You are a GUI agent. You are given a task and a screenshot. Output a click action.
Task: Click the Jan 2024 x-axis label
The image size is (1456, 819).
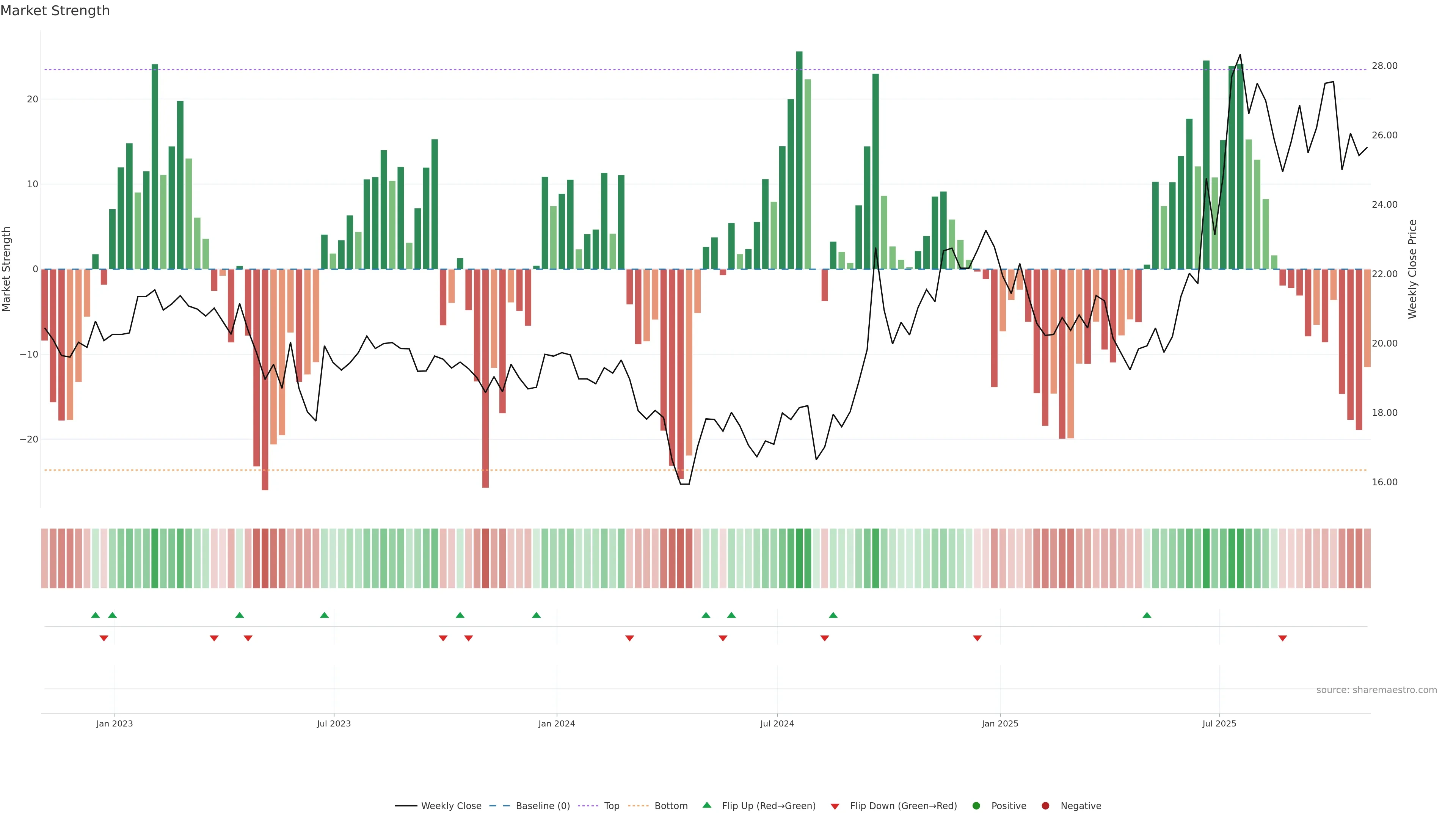(556, 723)
